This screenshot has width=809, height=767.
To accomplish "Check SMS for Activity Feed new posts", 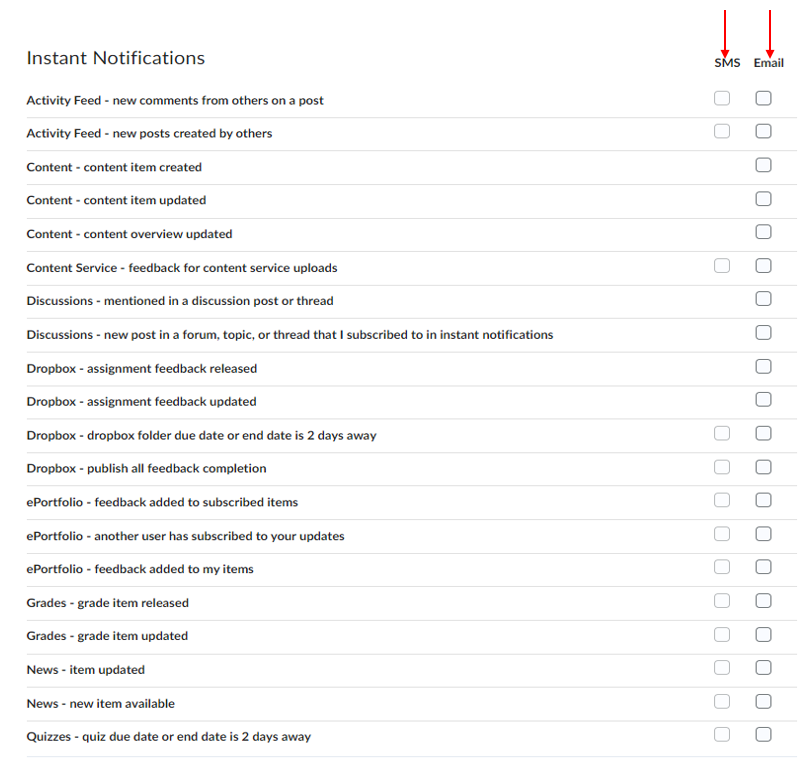I will [x=722, y=131].
